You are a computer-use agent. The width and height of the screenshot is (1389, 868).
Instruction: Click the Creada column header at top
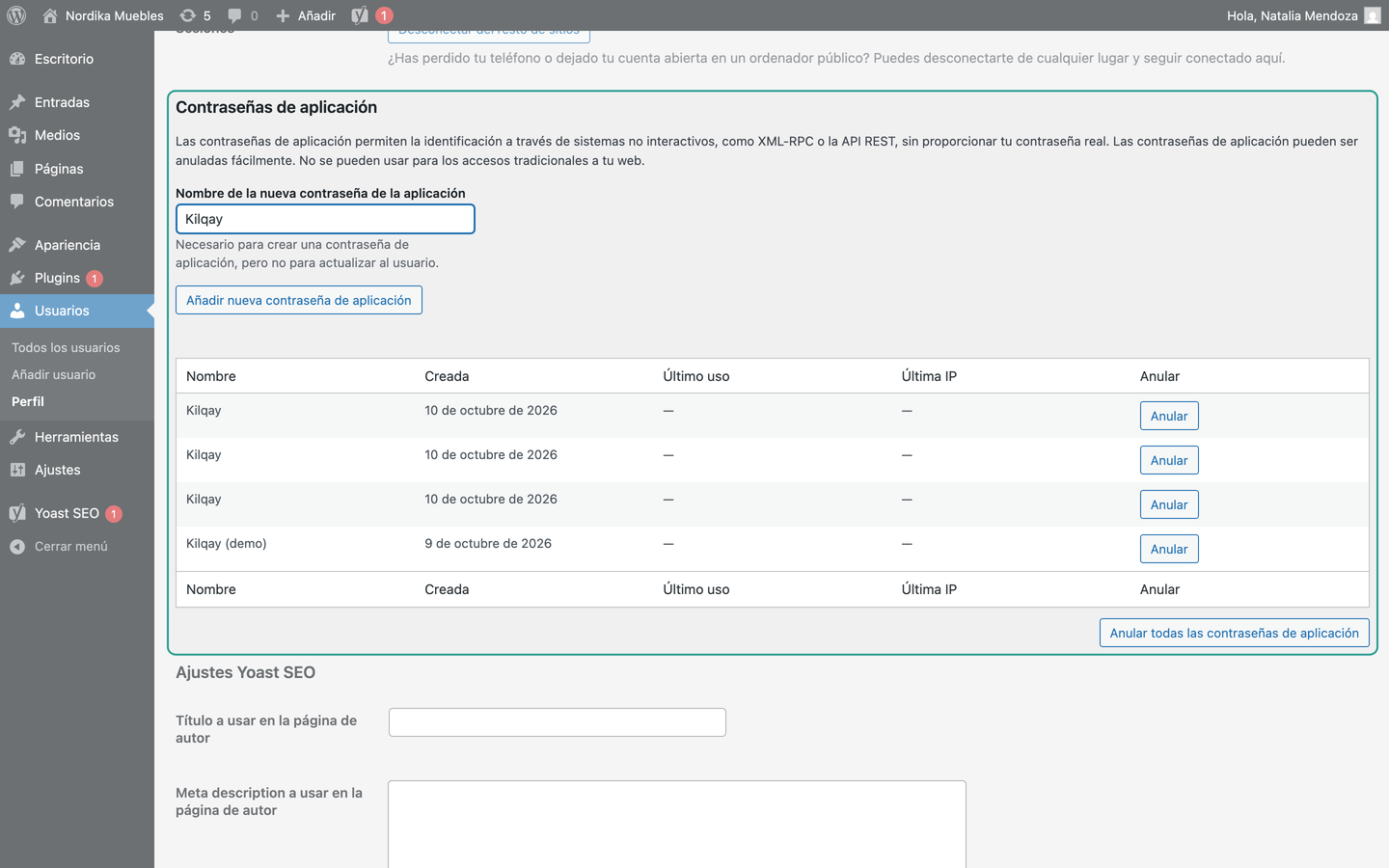[x=447, y=376]
